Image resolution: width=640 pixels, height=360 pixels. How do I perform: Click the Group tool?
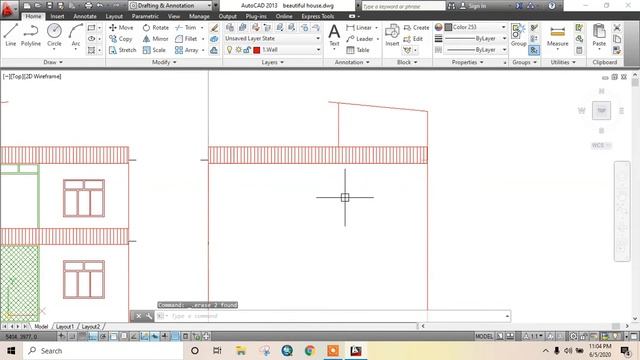click(x=518, y=35)
